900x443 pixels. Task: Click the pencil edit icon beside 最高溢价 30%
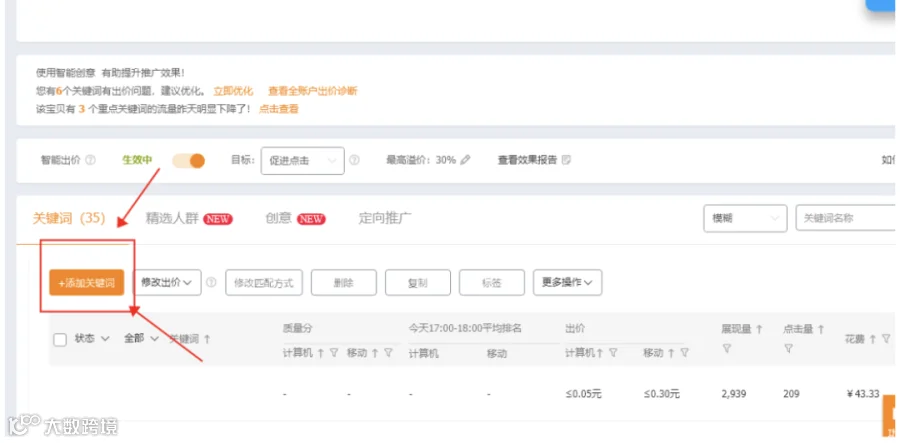click(465, 160)
